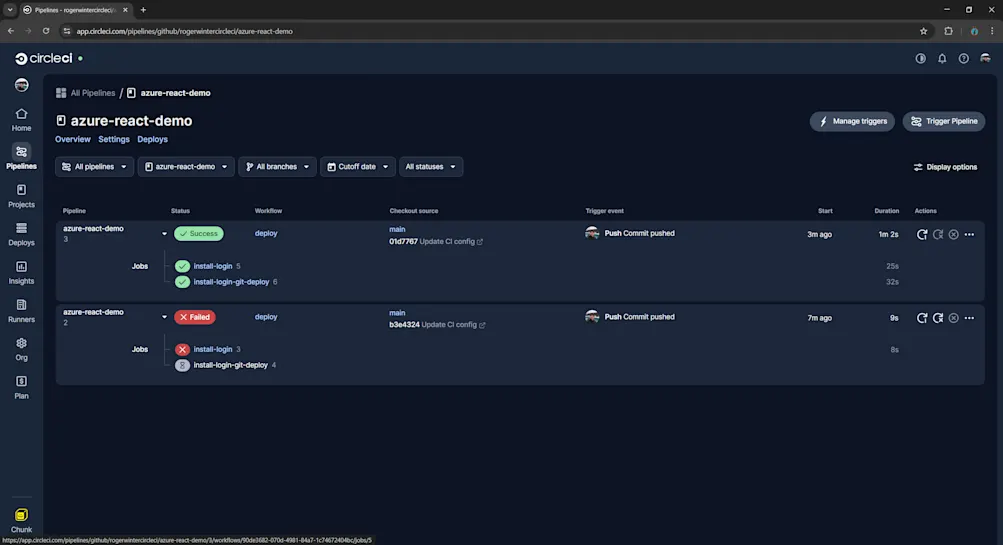Open commit b3e4324 Update CI config
This screenshot has width=1003, height=545.
point(437,324)
